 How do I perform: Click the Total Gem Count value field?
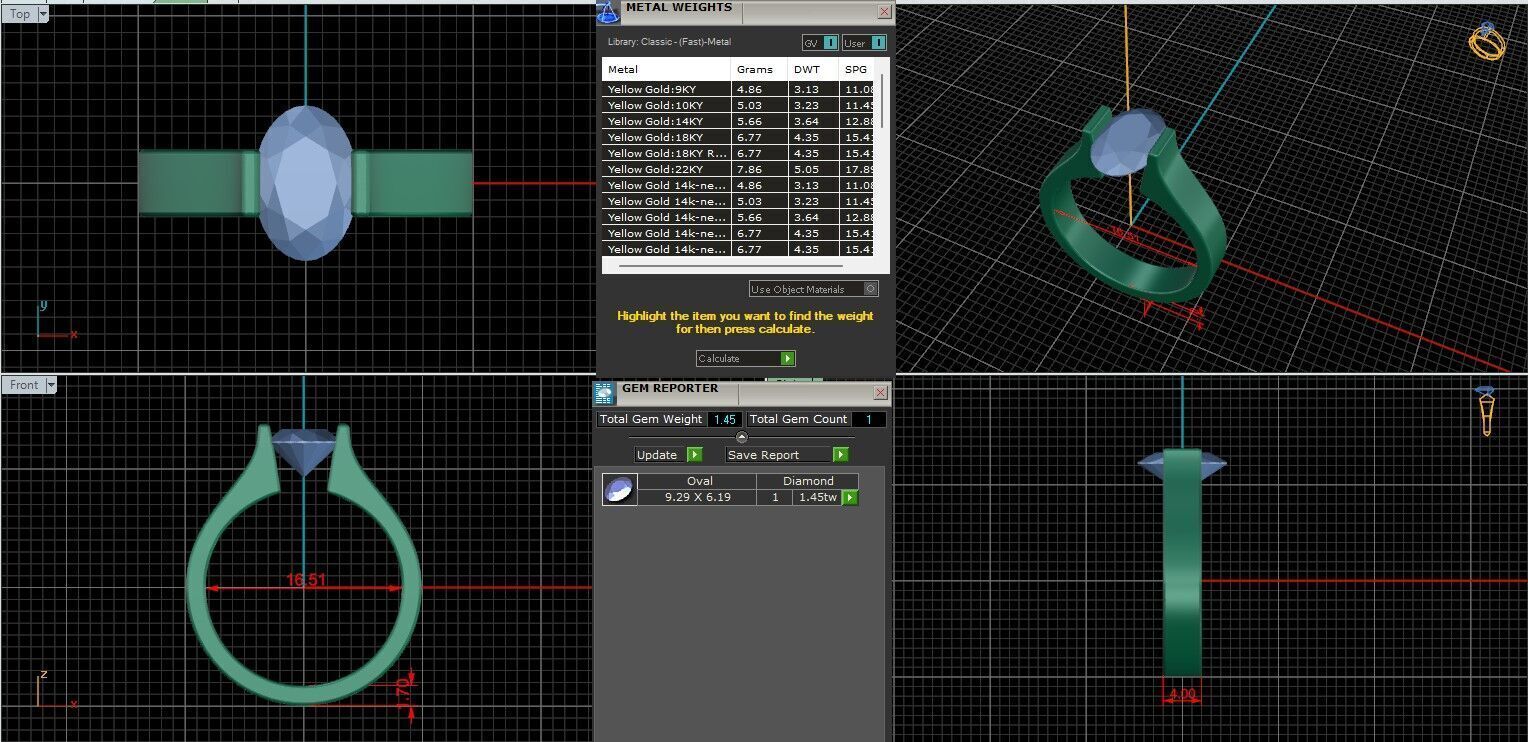(x=869, y=419)
